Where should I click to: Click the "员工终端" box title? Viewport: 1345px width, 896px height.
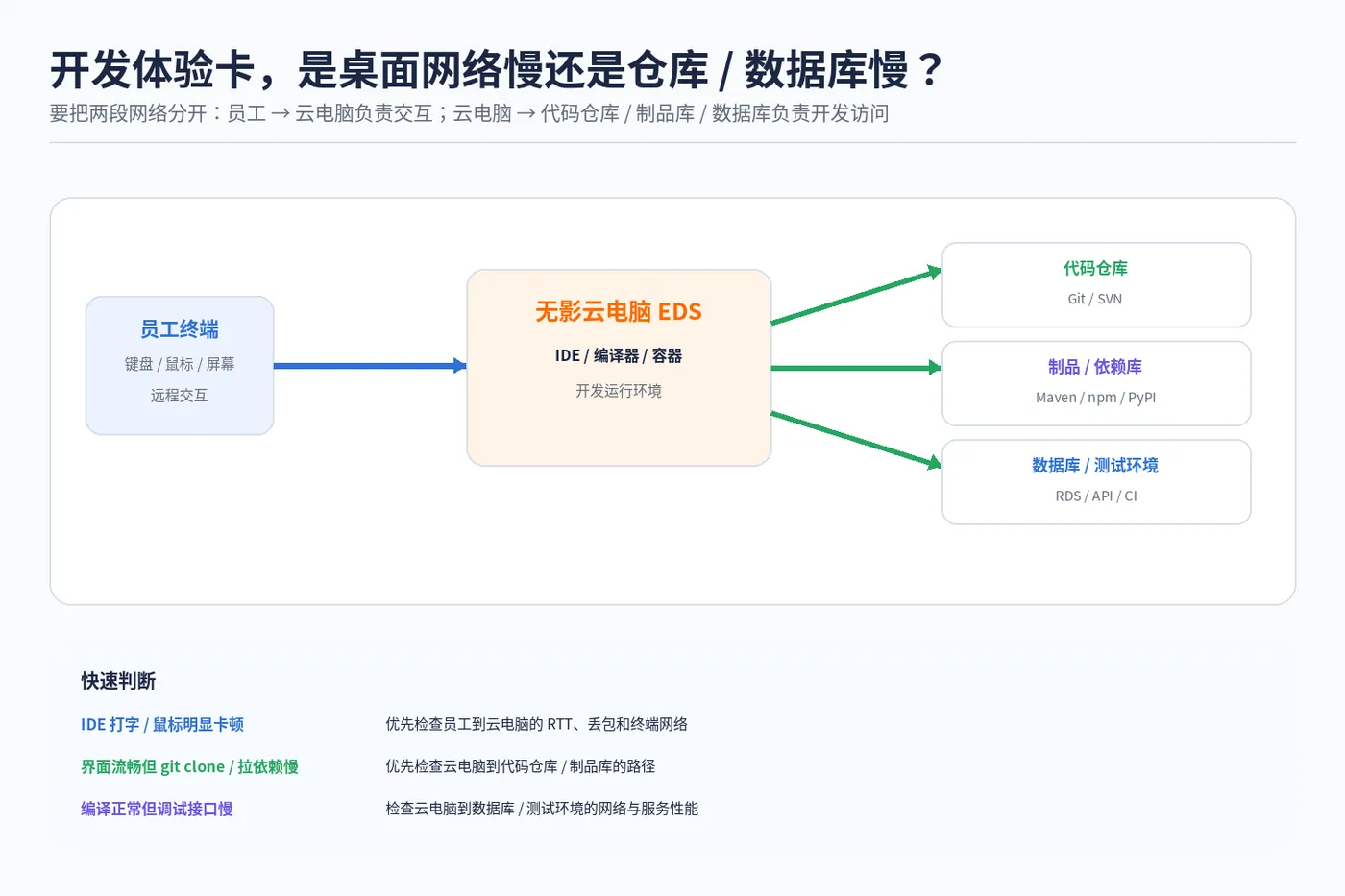[180, 329]
